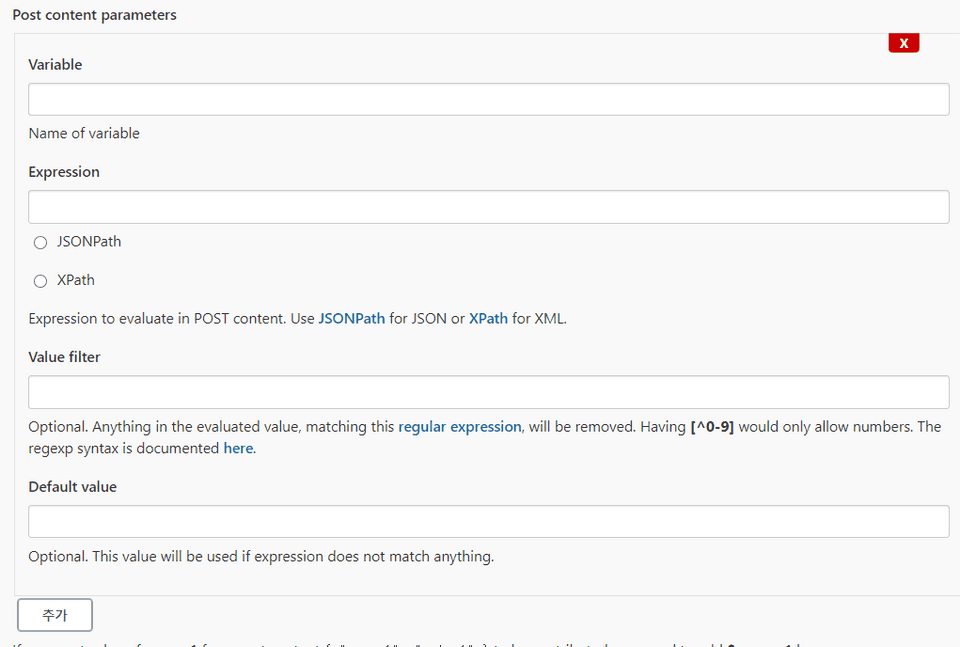Screen dimensions: 960x647
Task: Open the XPath documentation link
Action: pos(488,319)
